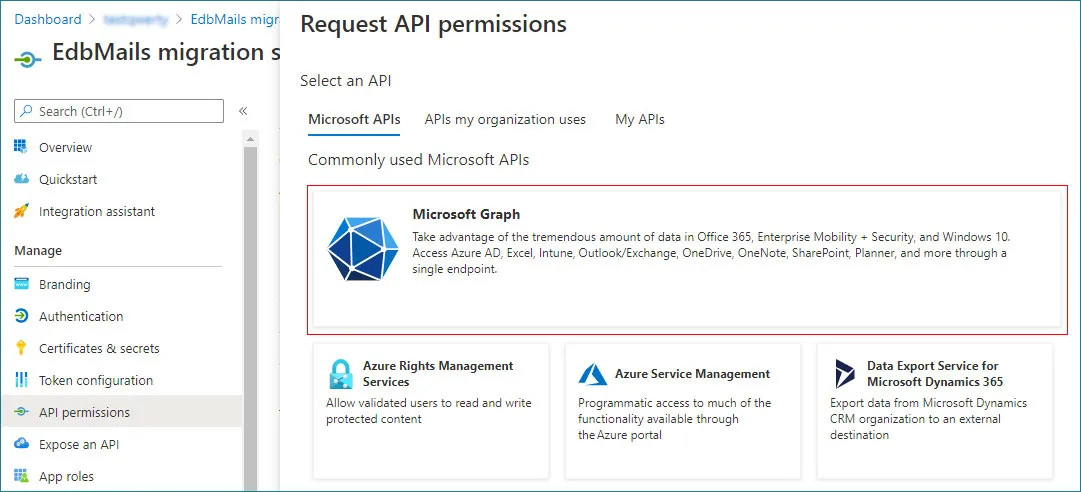Click the Manage section header
The image size is (1081, 492).
(38, 251)
